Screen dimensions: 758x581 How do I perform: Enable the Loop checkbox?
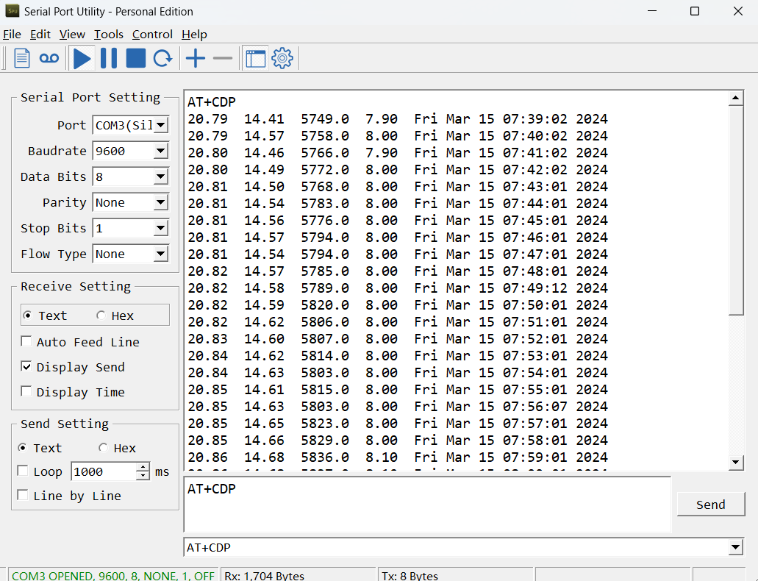pos(23,471)
